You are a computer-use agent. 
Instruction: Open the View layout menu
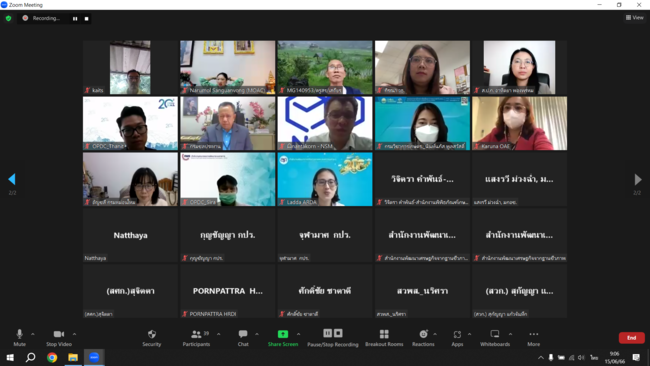635,17
